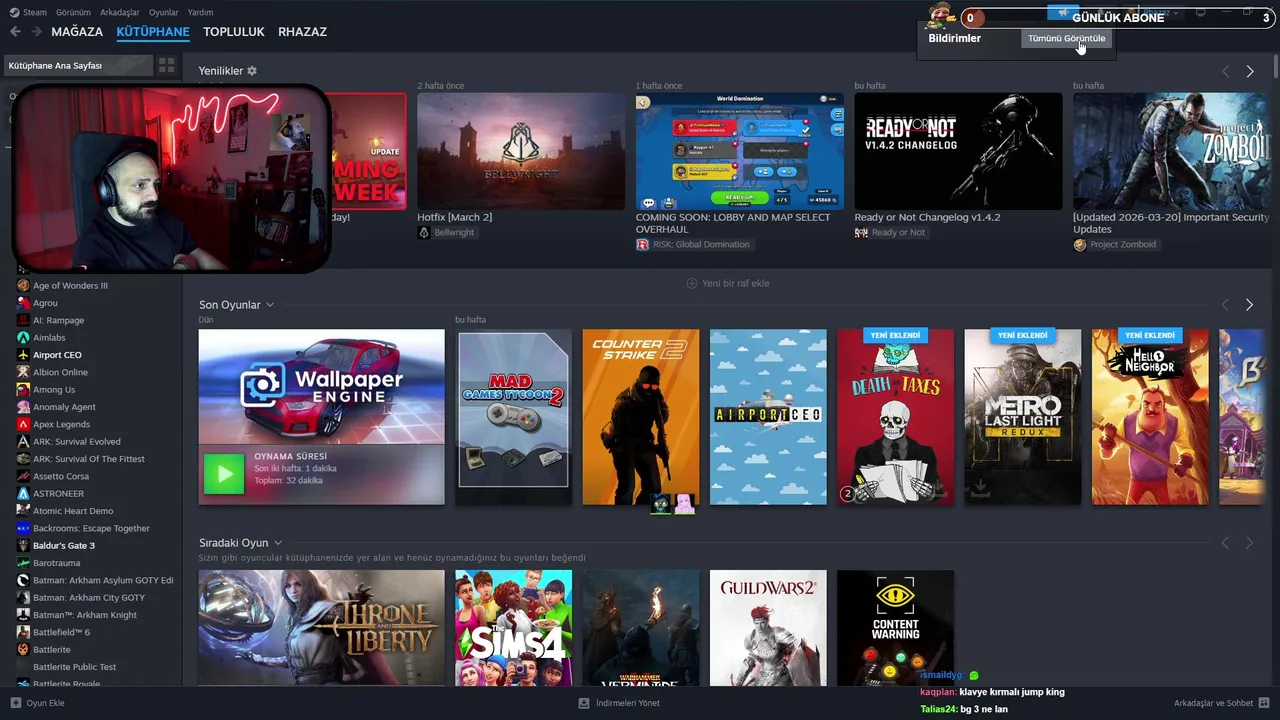Open Ready or Not Changelog v1.4.2 title

point(927,217)
